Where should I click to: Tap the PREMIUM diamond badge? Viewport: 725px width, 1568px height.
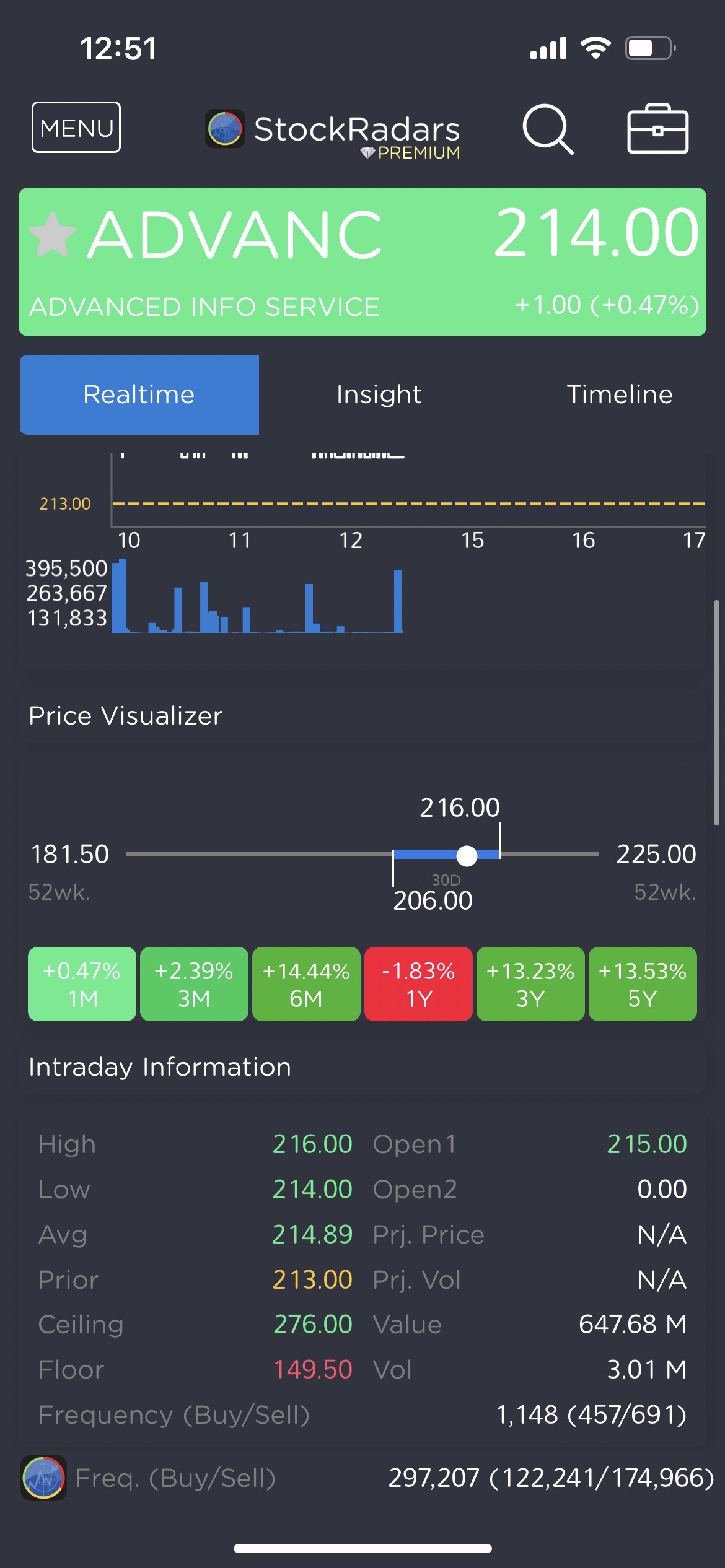410,152
